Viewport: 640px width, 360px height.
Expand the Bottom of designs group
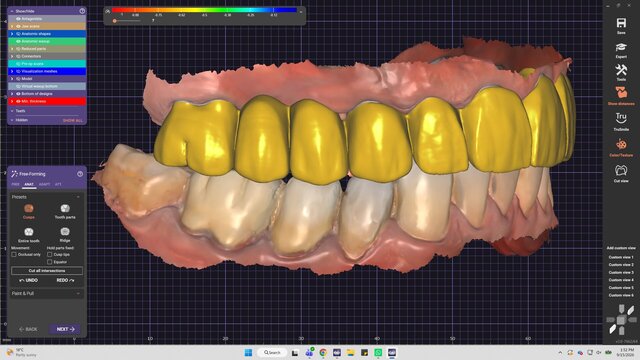12,93
